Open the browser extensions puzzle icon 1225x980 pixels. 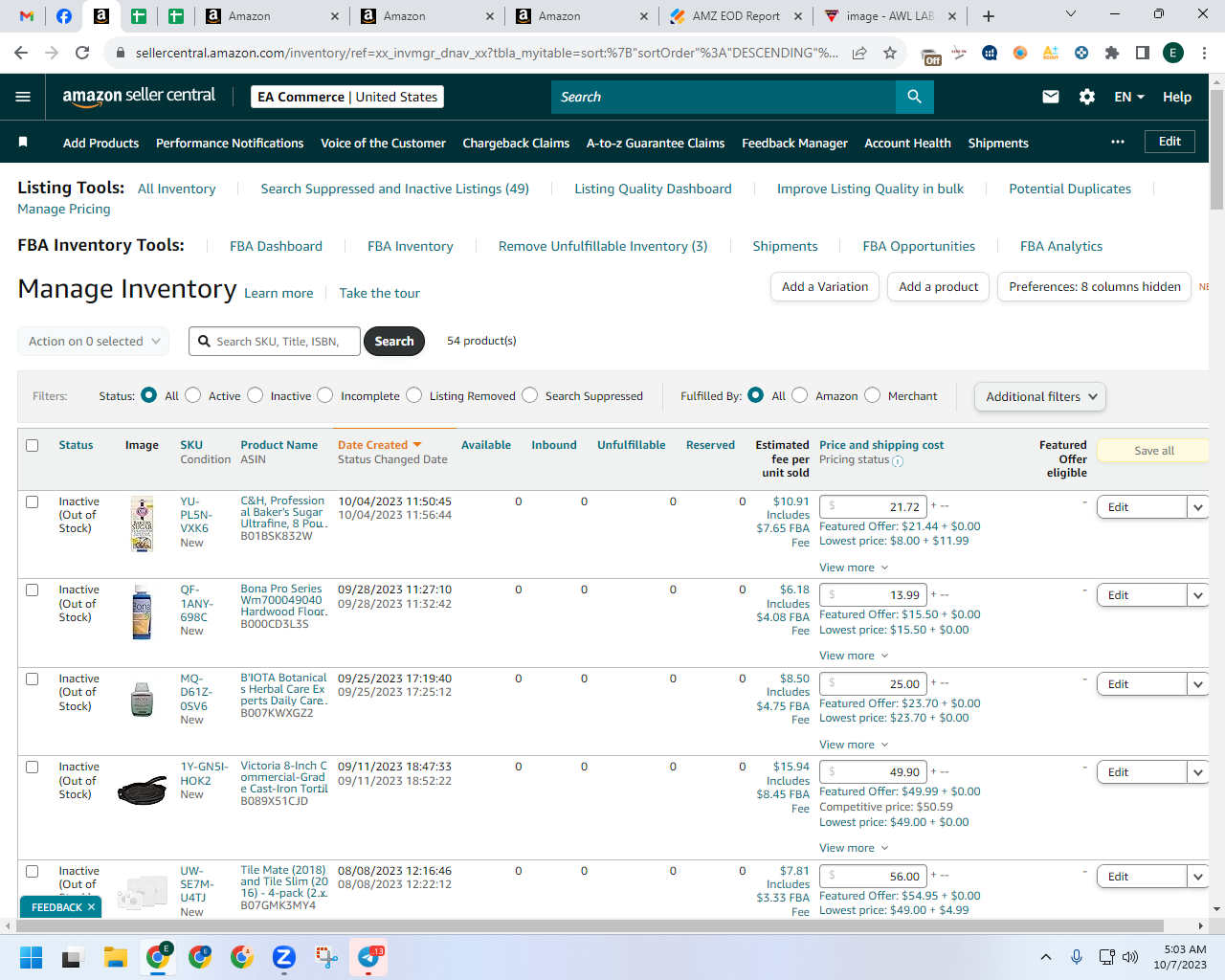1112,53
